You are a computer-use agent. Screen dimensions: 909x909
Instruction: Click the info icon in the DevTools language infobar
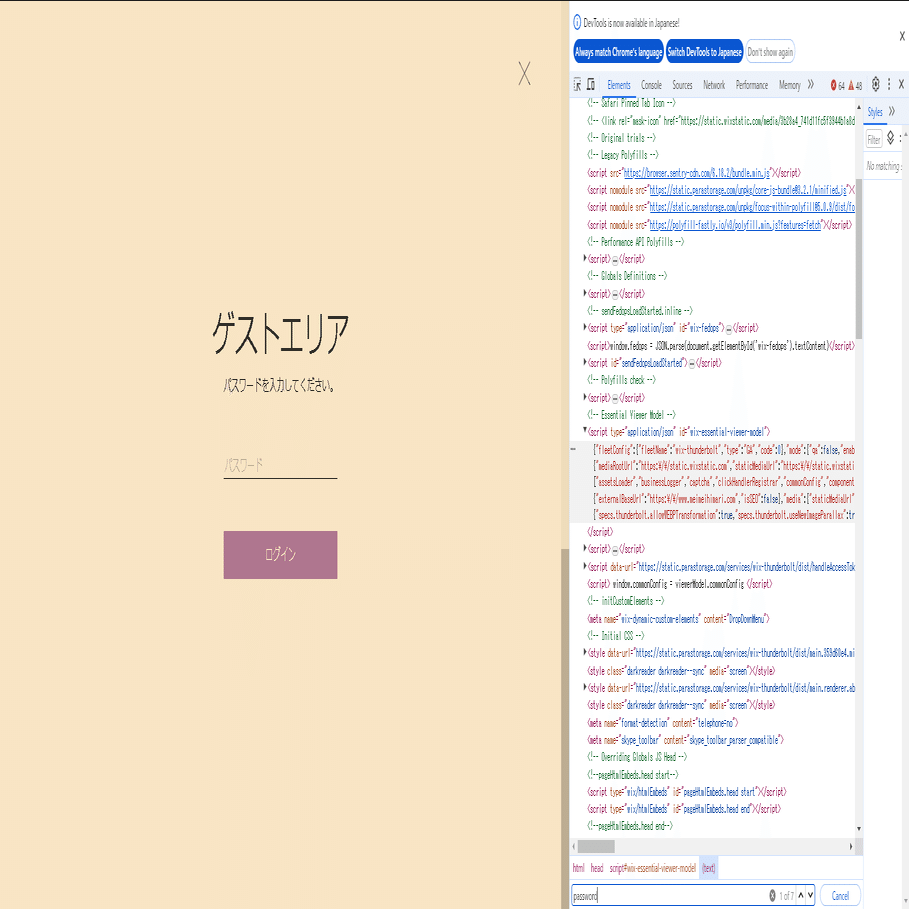pos(577,23)
